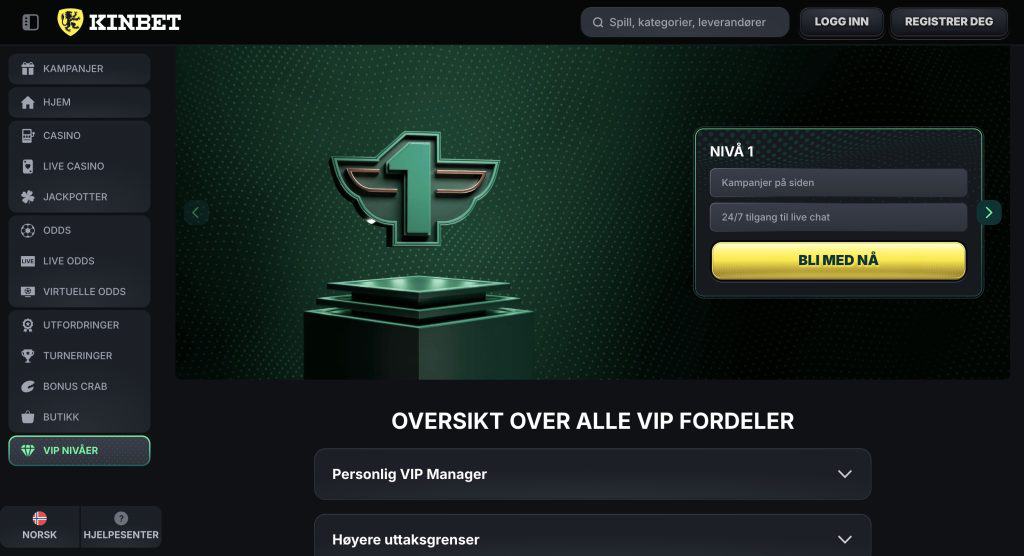Click the Logg inn button

tap(841, 22)
